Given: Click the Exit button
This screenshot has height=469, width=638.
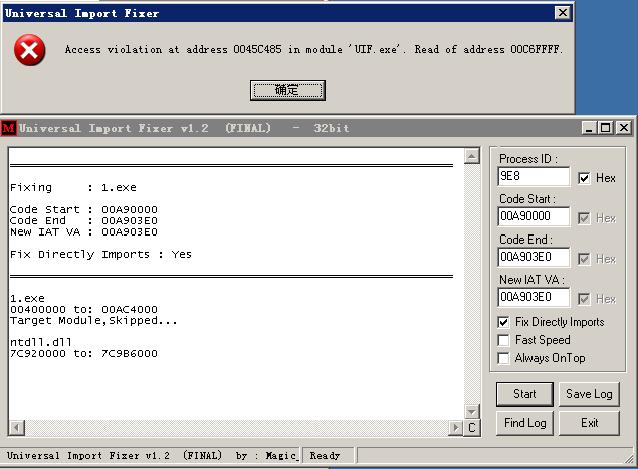Looking at the screenshot, I should click(x=589, y=423).
